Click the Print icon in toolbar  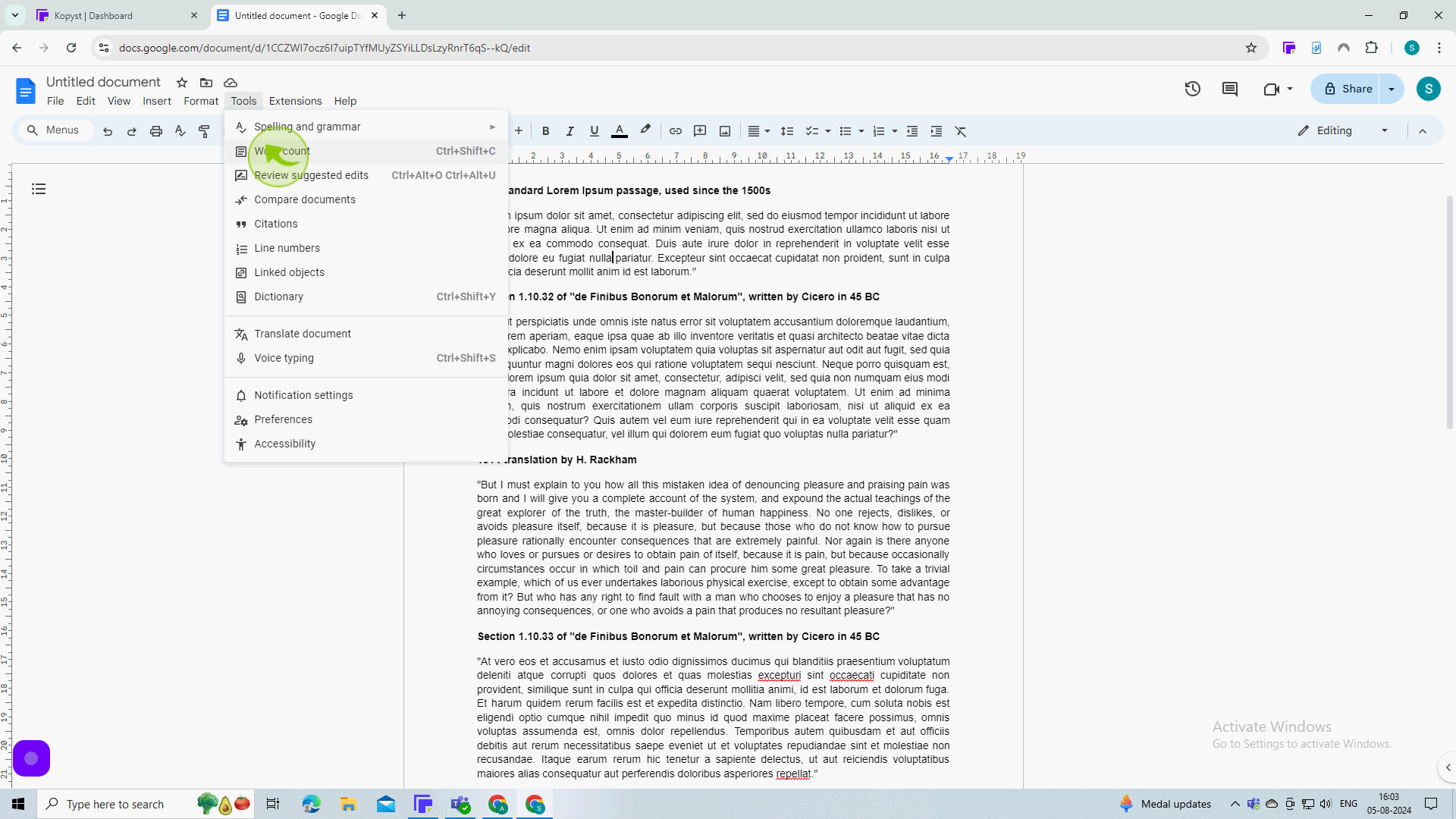156,131
